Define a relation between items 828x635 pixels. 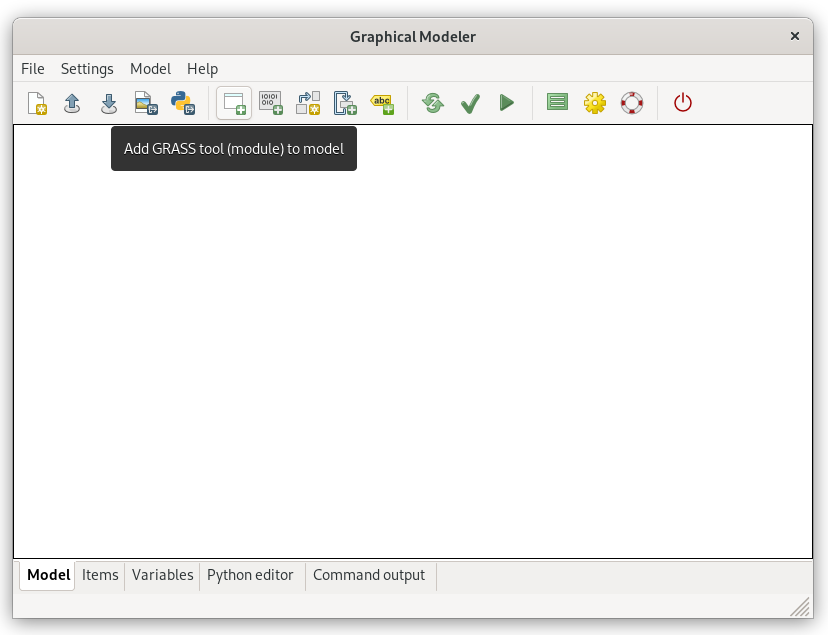308,103
